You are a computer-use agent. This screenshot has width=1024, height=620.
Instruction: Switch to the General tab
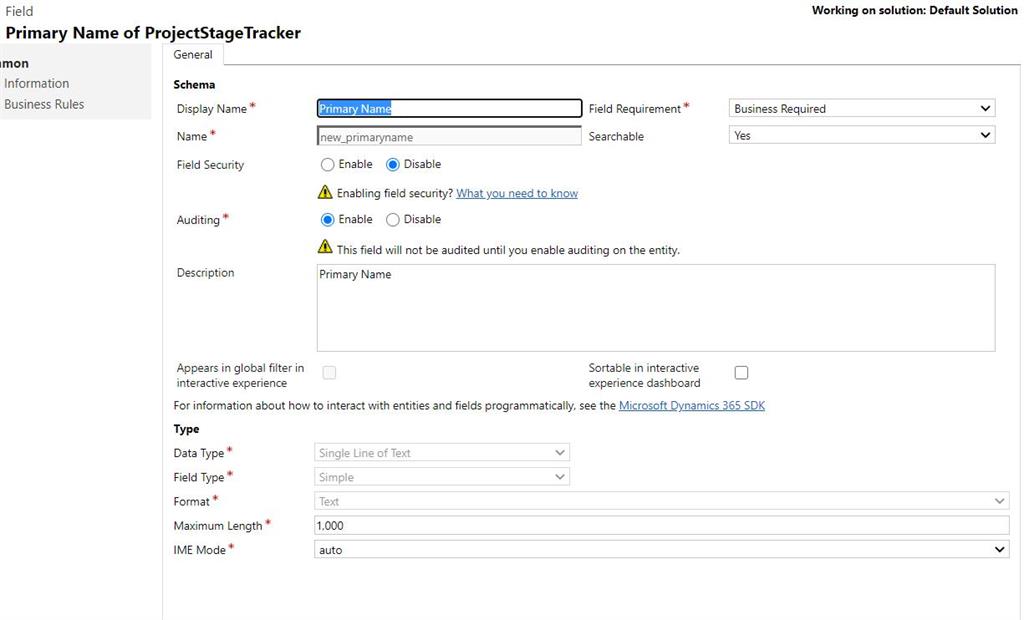[x=193, y=55]
